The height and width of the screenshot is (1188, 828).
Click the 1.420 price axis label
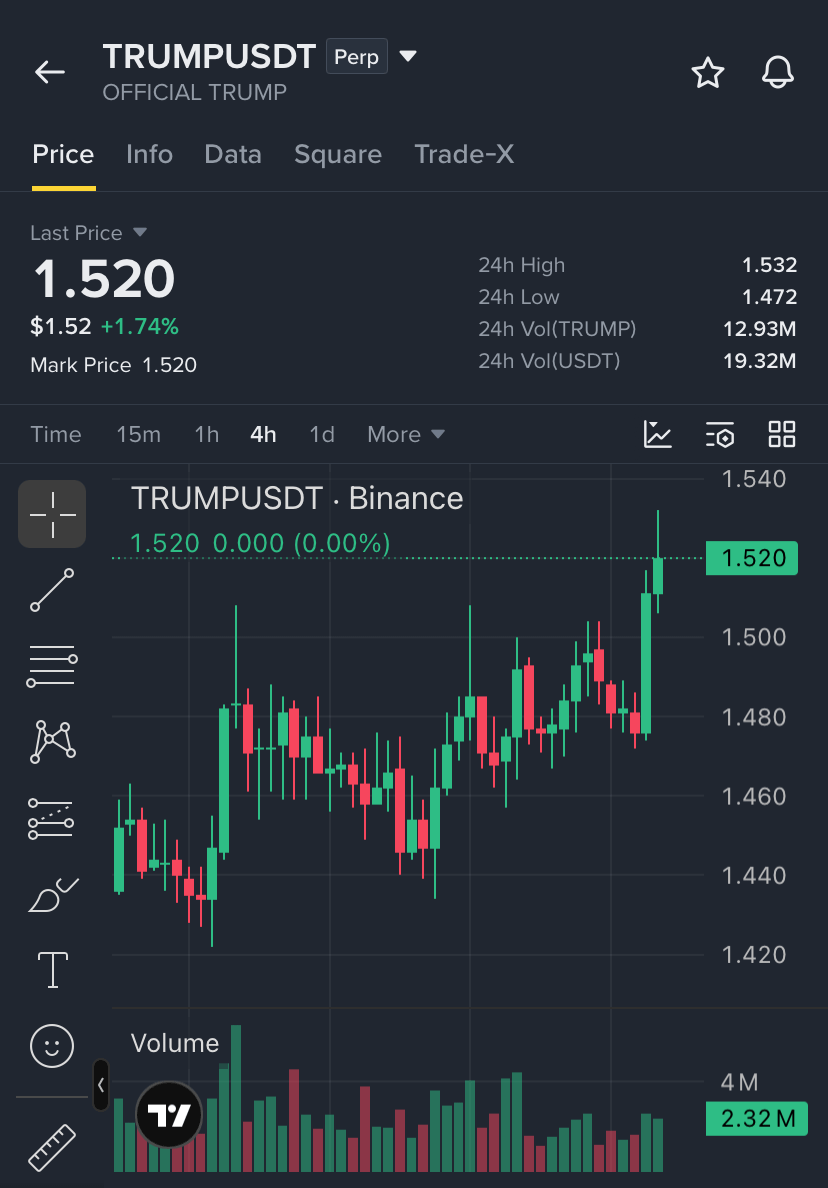[754, 955]
